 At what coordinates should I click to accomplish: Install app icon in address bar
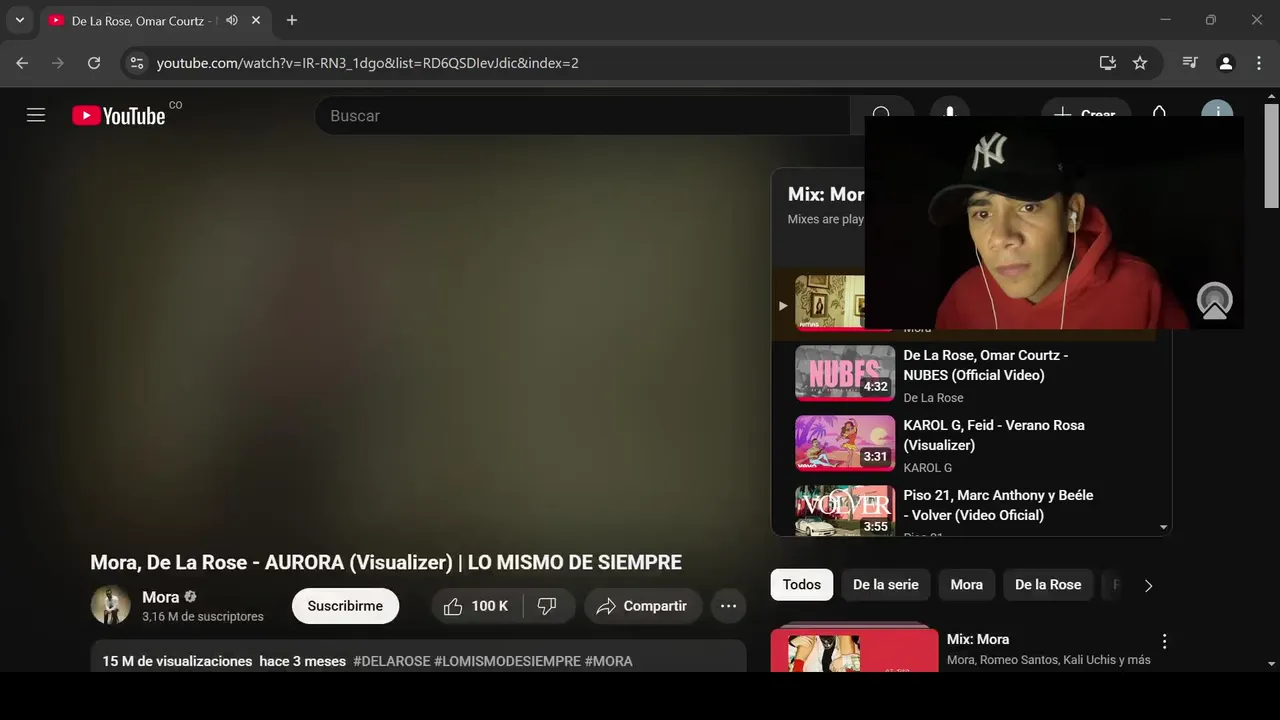point(1108,63)
